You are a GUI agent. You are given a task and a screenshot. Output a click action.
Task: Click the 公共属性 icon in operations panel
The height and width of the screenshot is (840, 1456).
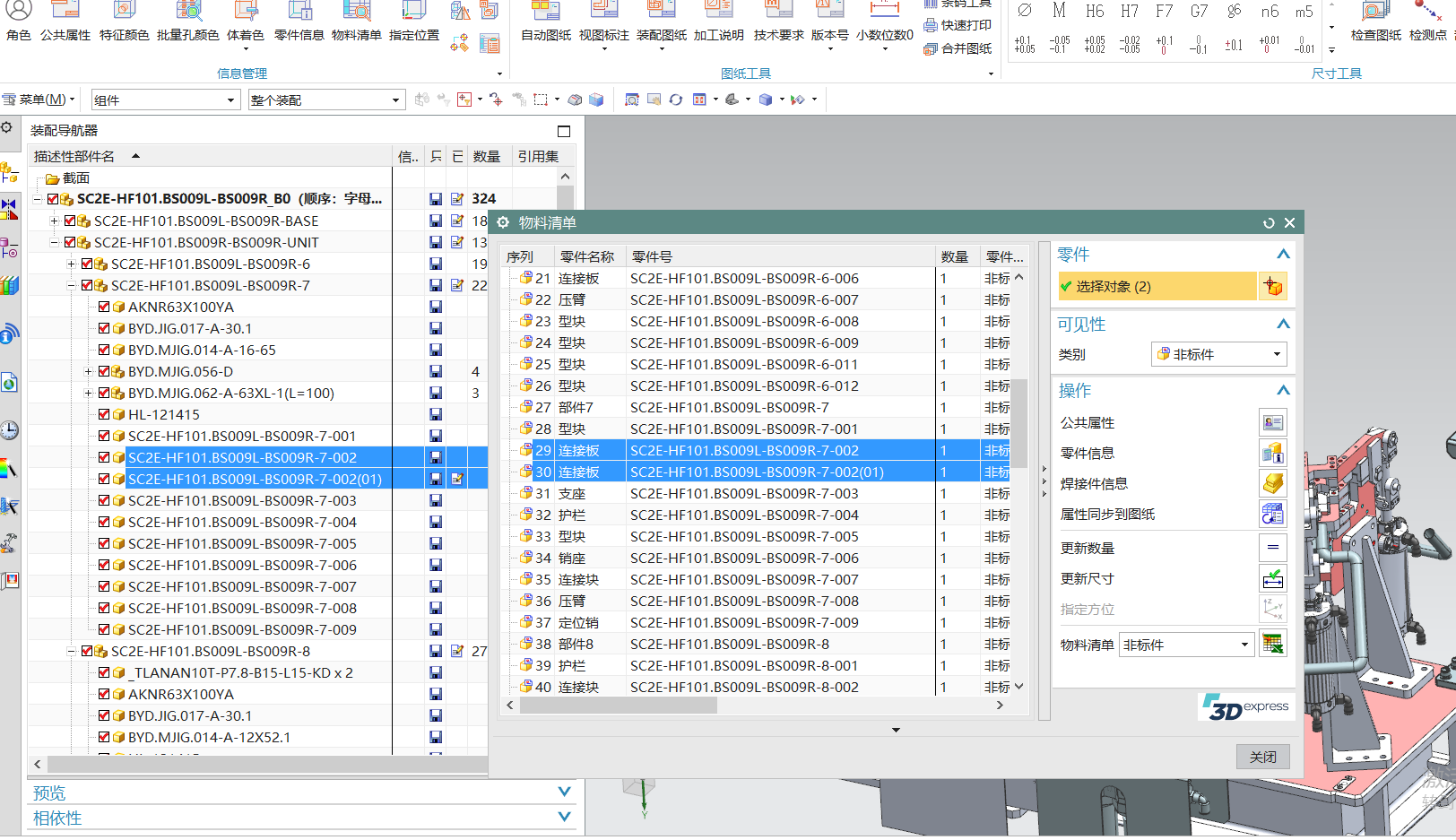tap(1272, 422)
